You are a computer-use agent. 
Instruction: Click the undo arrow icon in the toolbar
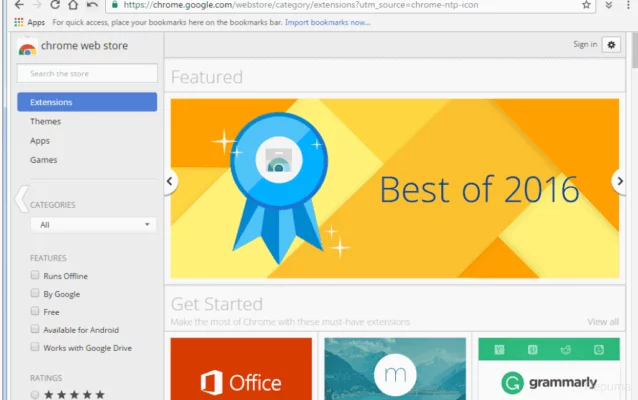[x=92, y=5]
